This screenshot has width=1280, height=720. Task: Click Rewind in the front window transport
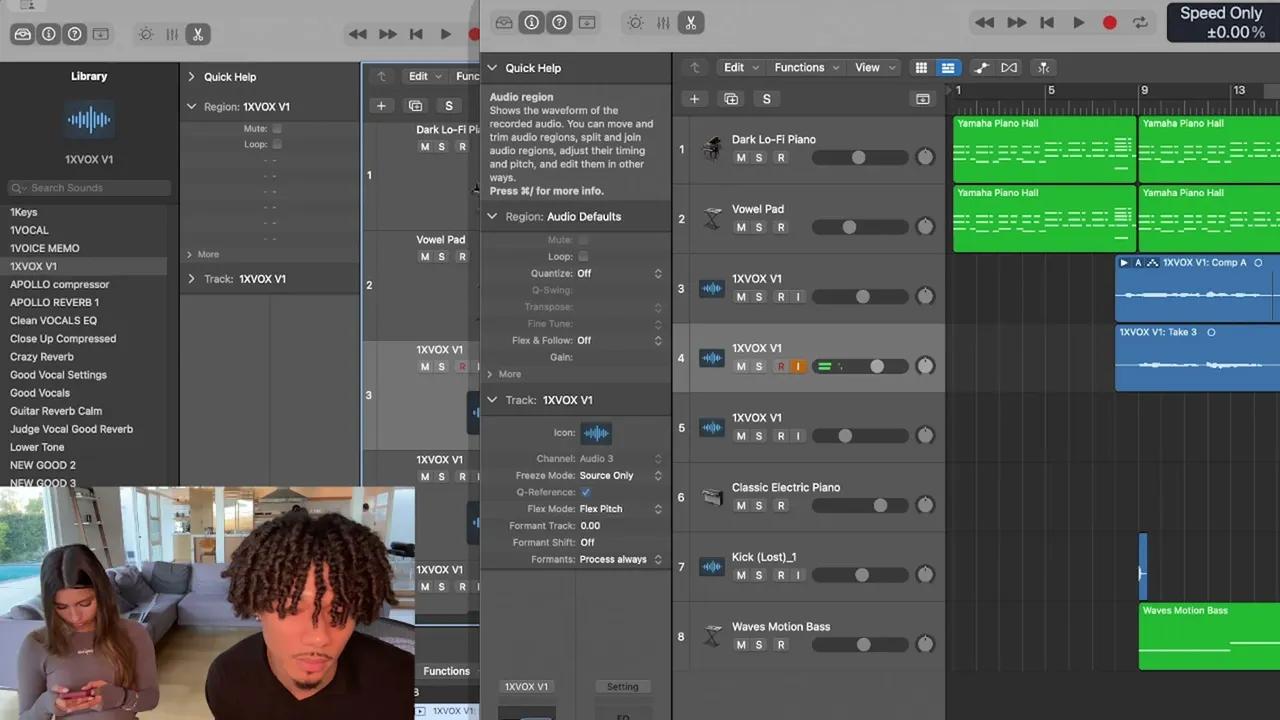tap(985, 22)
